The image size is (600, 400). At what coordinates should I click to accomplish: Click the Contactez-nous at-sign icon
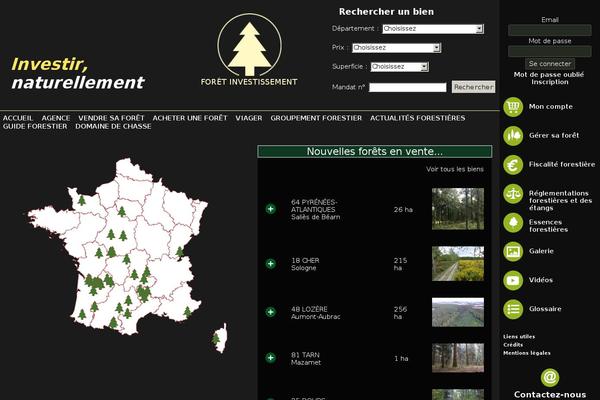tap(550, 377)
